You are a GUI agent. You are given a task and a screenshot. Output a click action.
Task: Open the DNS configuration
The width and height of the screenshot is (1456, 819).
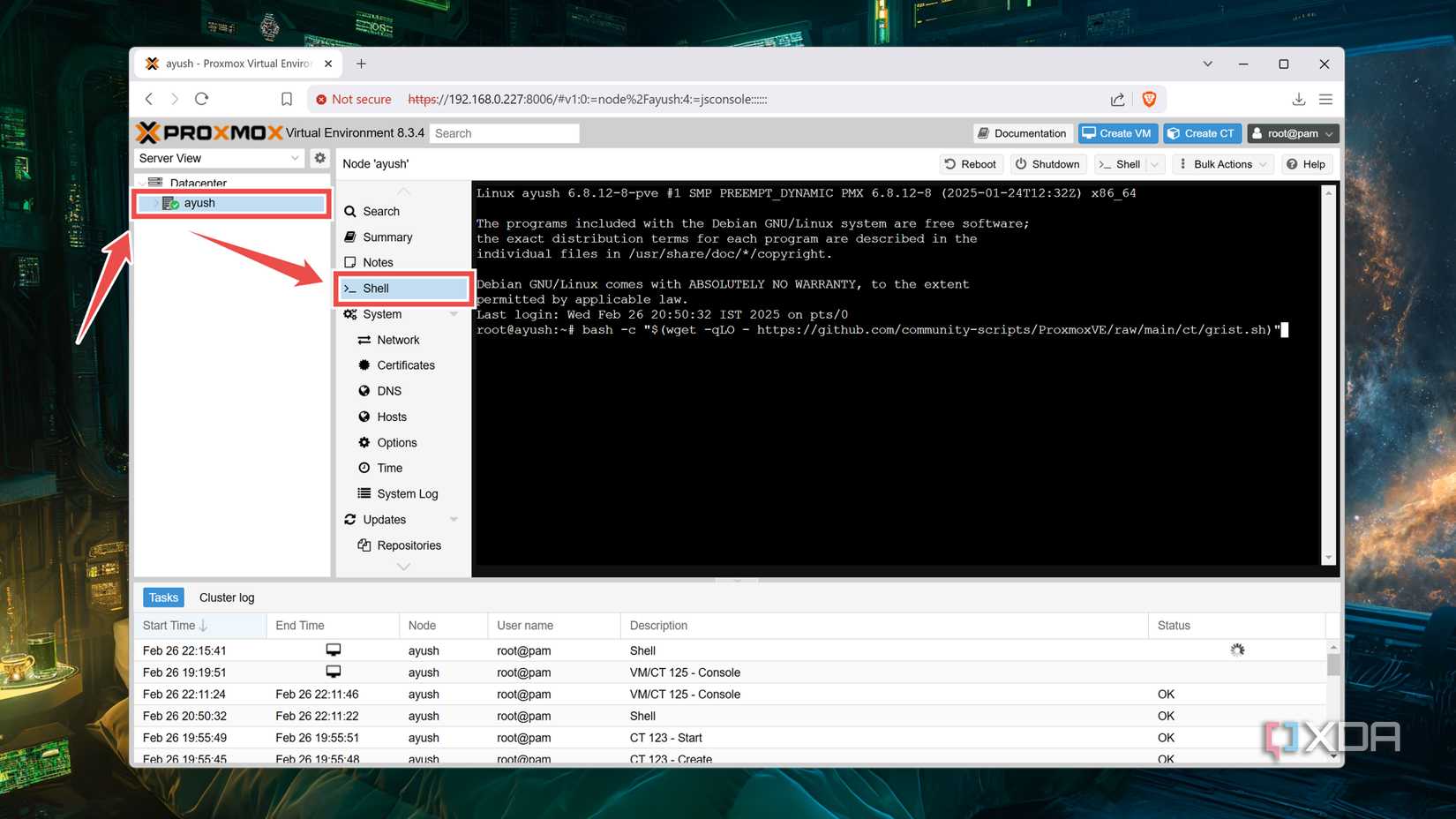(387, 390)
